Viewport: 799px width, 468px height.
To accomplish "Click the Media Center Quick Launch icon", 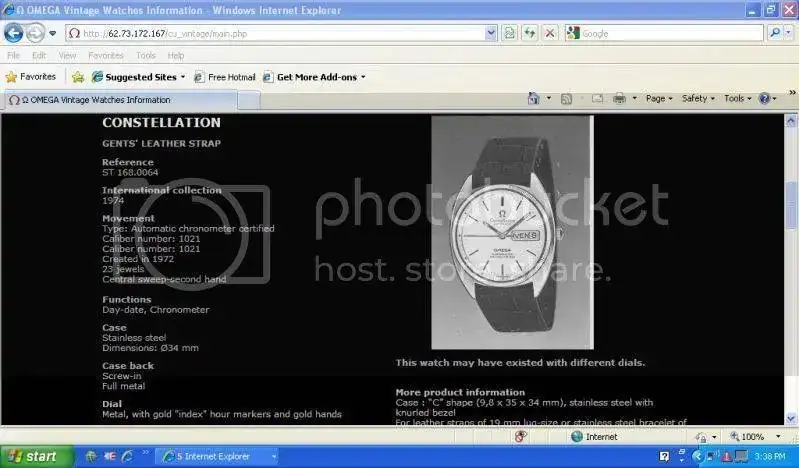I will [110, 456].
